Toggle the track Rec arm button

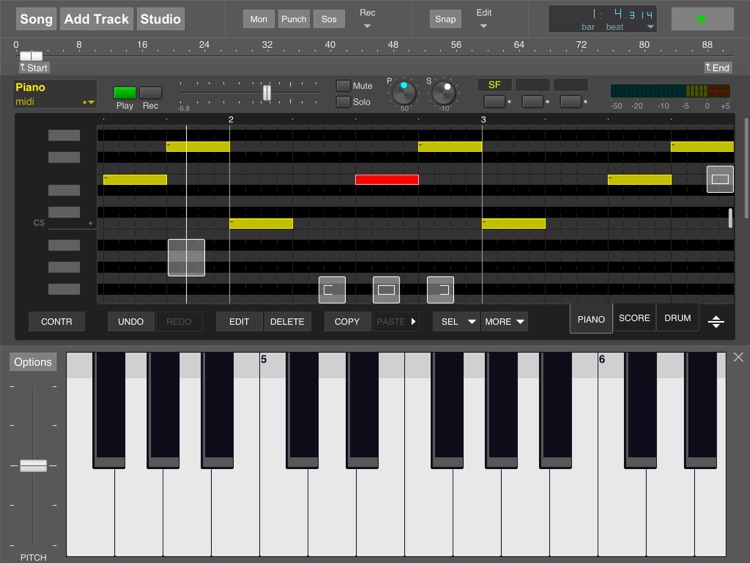click(x=150, y=92)
